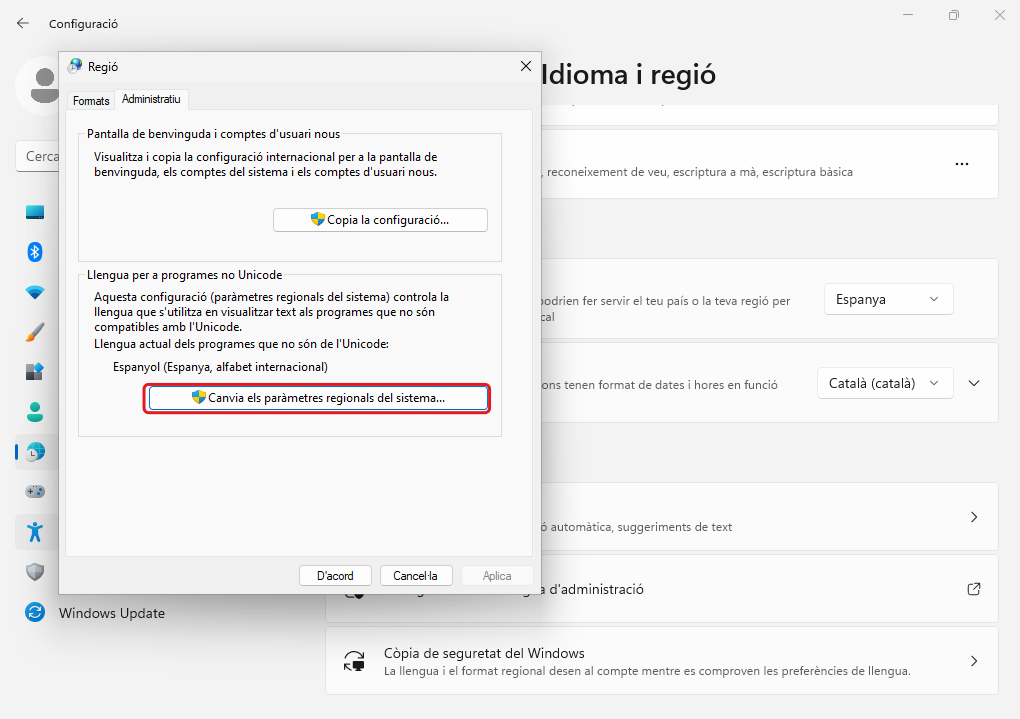Click the 'Copia la configuració...' button
This screenshot has width=1020, height=719.
(x=380, y=220)
